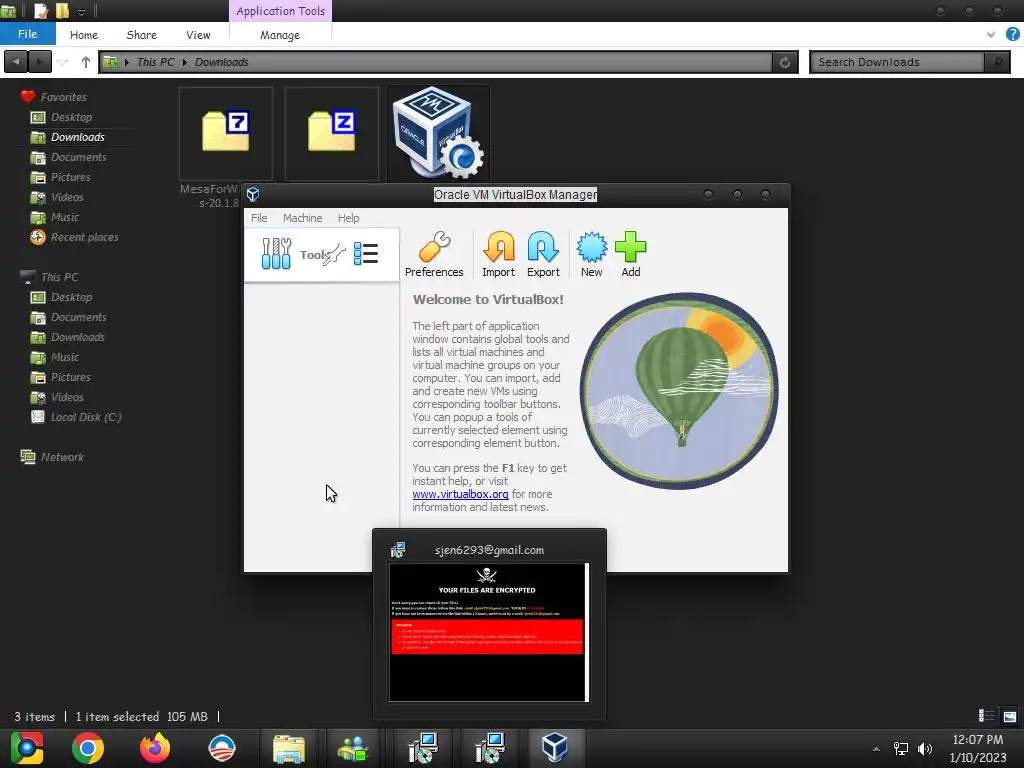Expand the ribbon chevron
Image resolution: width=1024 pixels, height=768 pixels.
[991, 35]
